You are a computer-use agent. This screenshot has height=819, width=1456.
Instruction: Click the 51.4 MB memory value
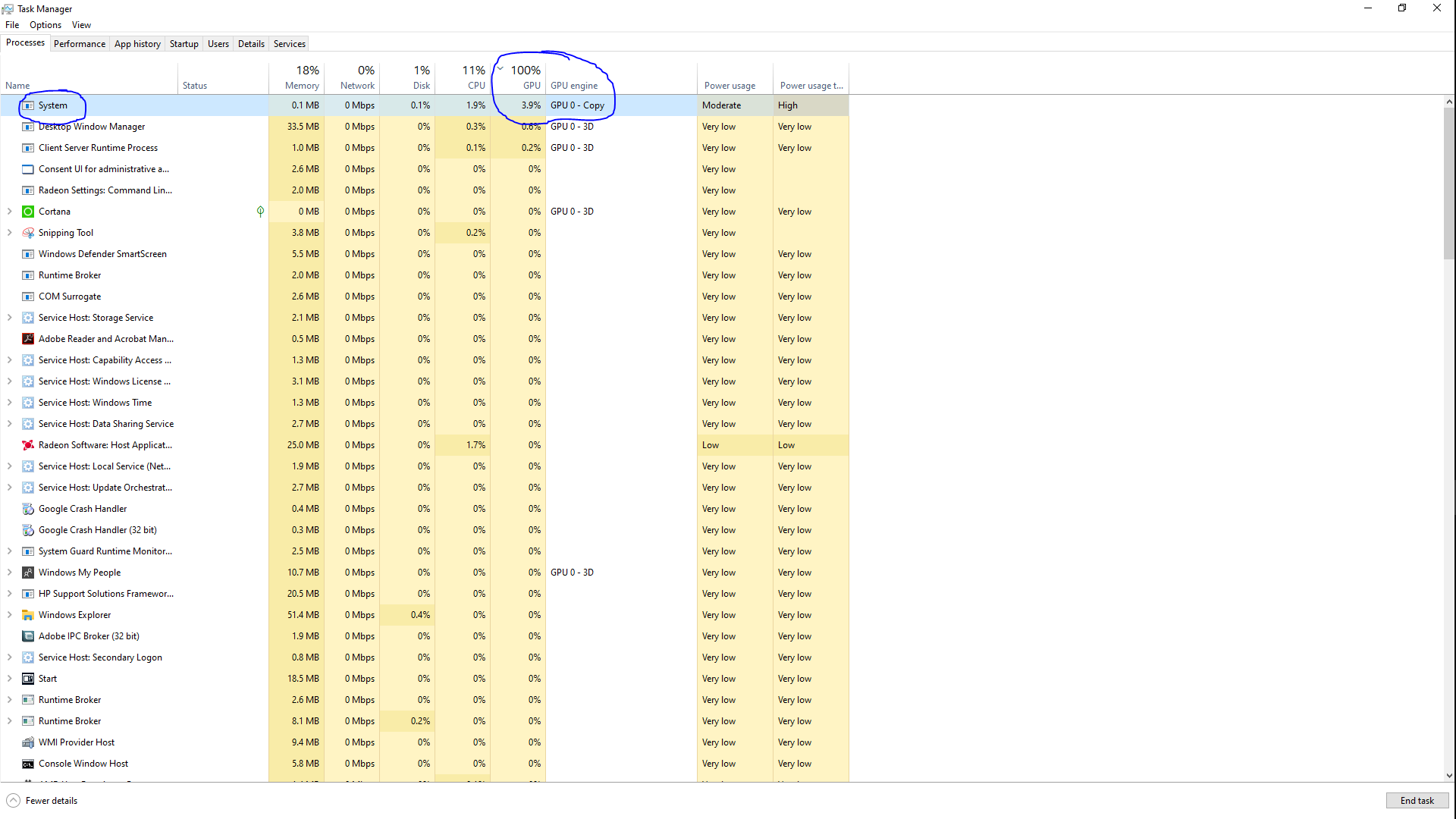(303, 615)
